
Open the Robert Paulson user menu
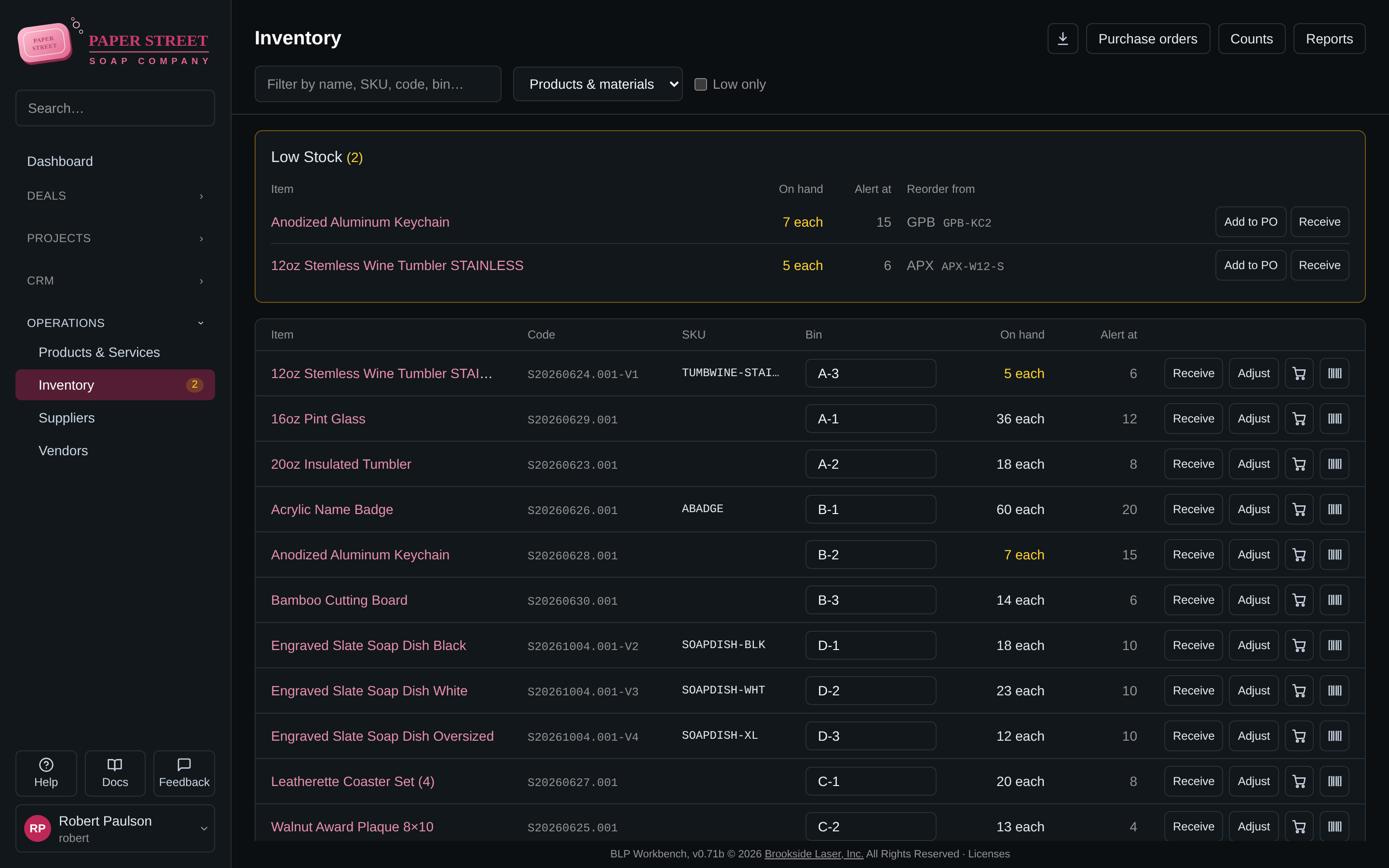tap(115, 828)
